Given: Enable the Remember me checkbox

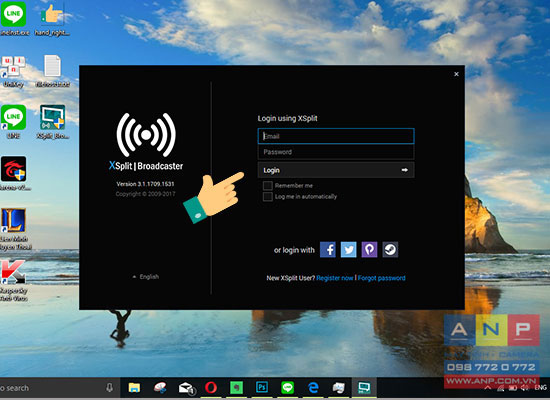Looking at the screenshot, I should tap(268, 185).
